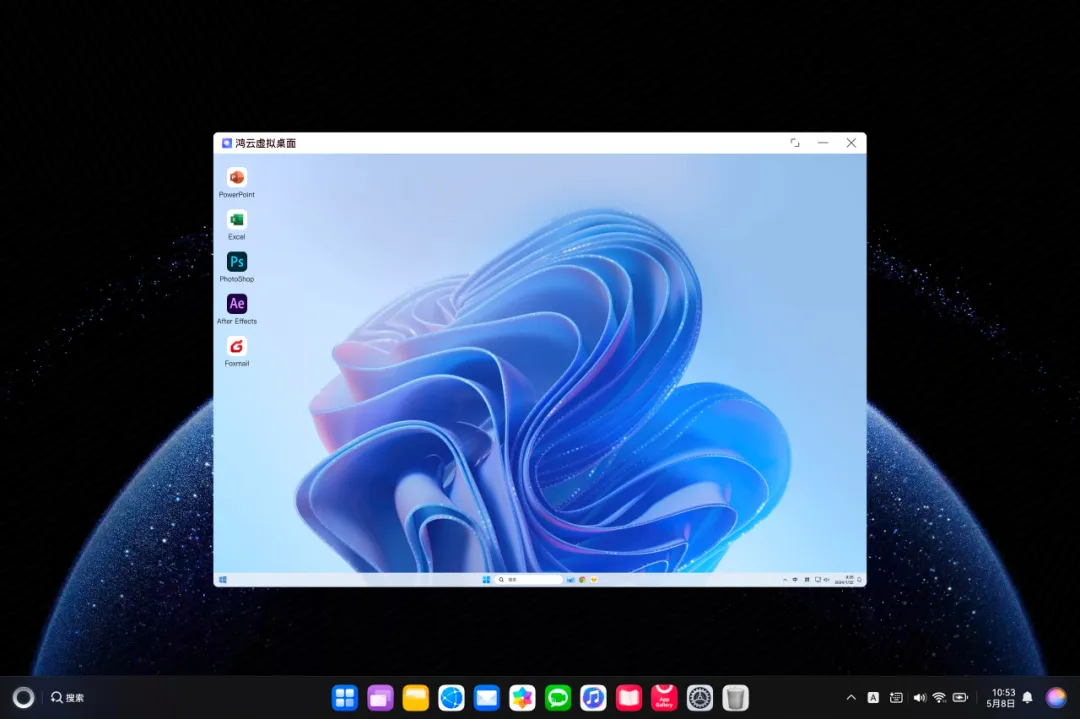Open the virtual desktop taskbar clock
The width and height of the screenshot is (1080, 719).
click(844, 580)
